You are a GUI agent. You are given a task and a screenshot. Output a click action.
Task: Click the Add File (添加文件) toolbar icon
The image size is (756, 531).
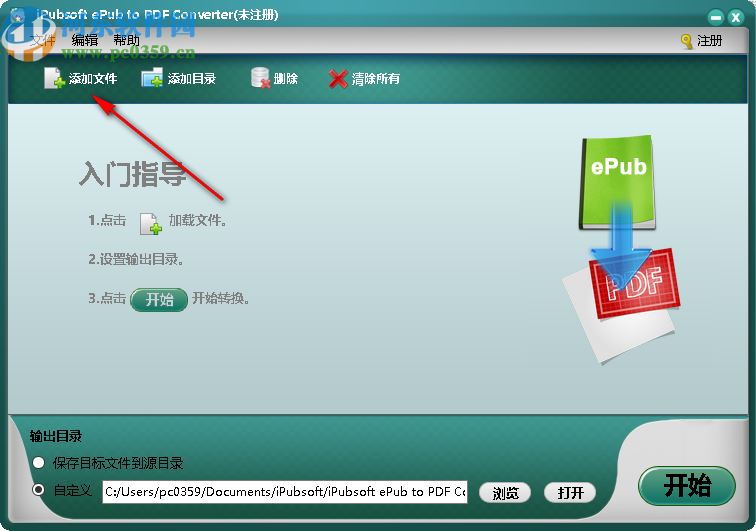54,78
